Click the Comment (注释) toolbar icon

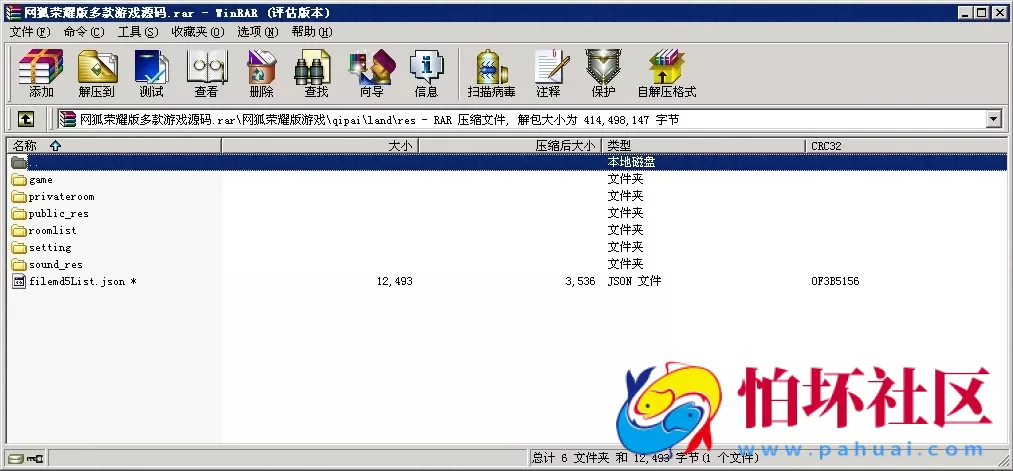click(x=548, y=73)
